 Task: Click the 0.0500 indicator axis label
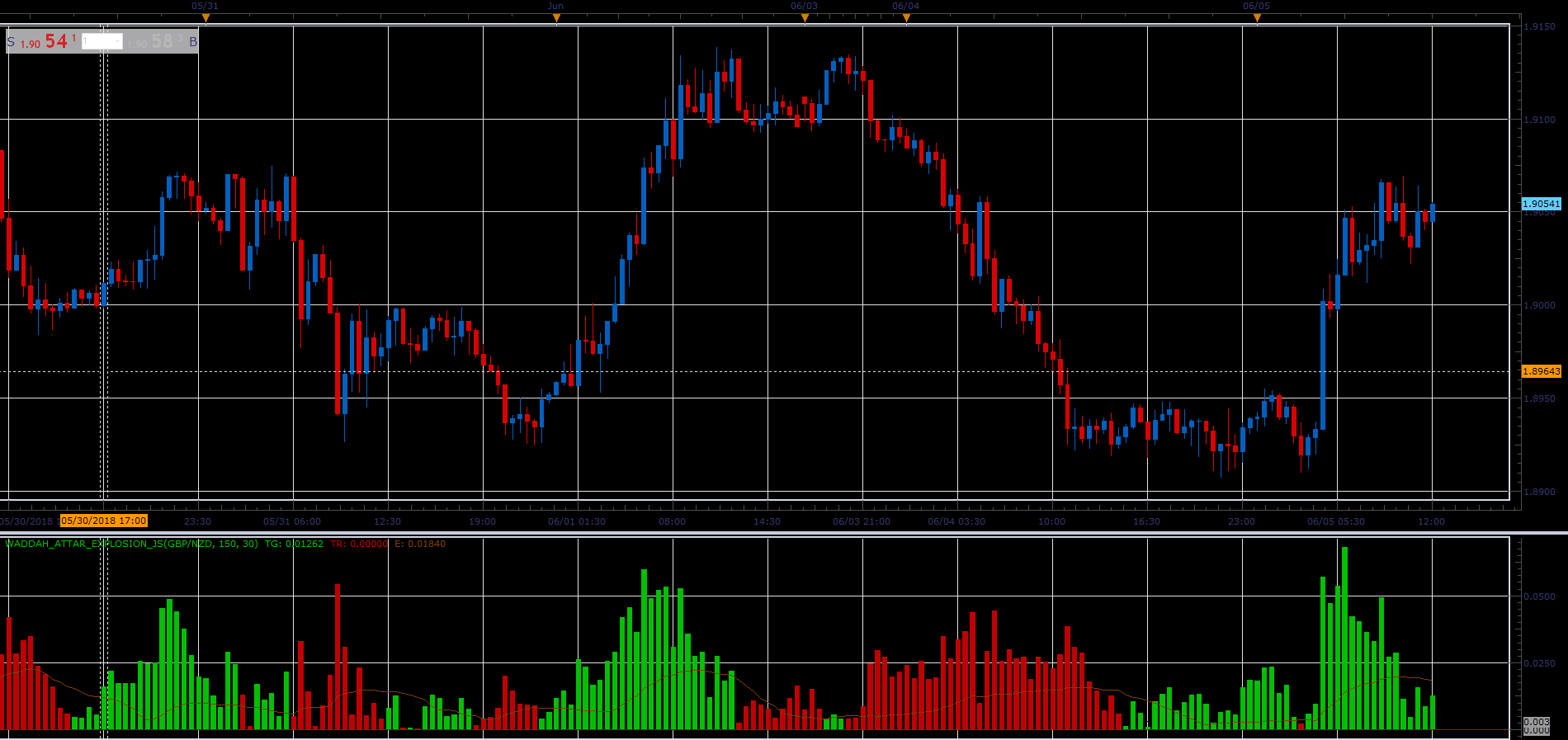[1539, 596]
